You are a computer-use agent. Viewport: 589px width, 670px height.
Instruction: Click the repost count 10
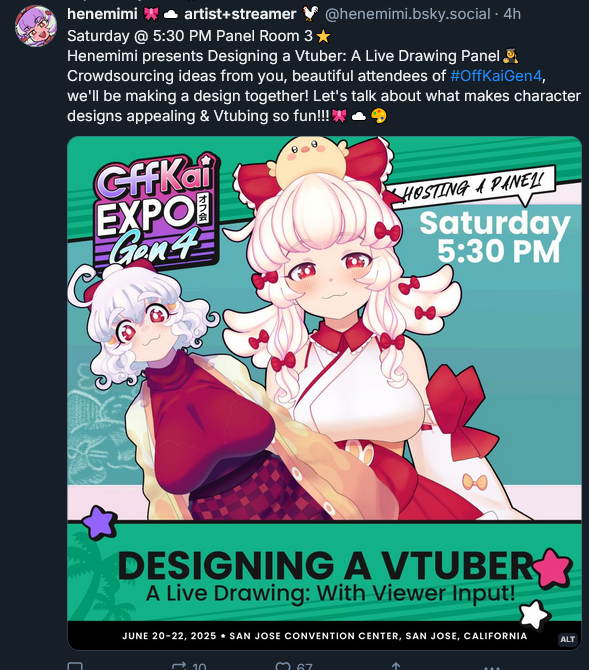coord(199,667)
